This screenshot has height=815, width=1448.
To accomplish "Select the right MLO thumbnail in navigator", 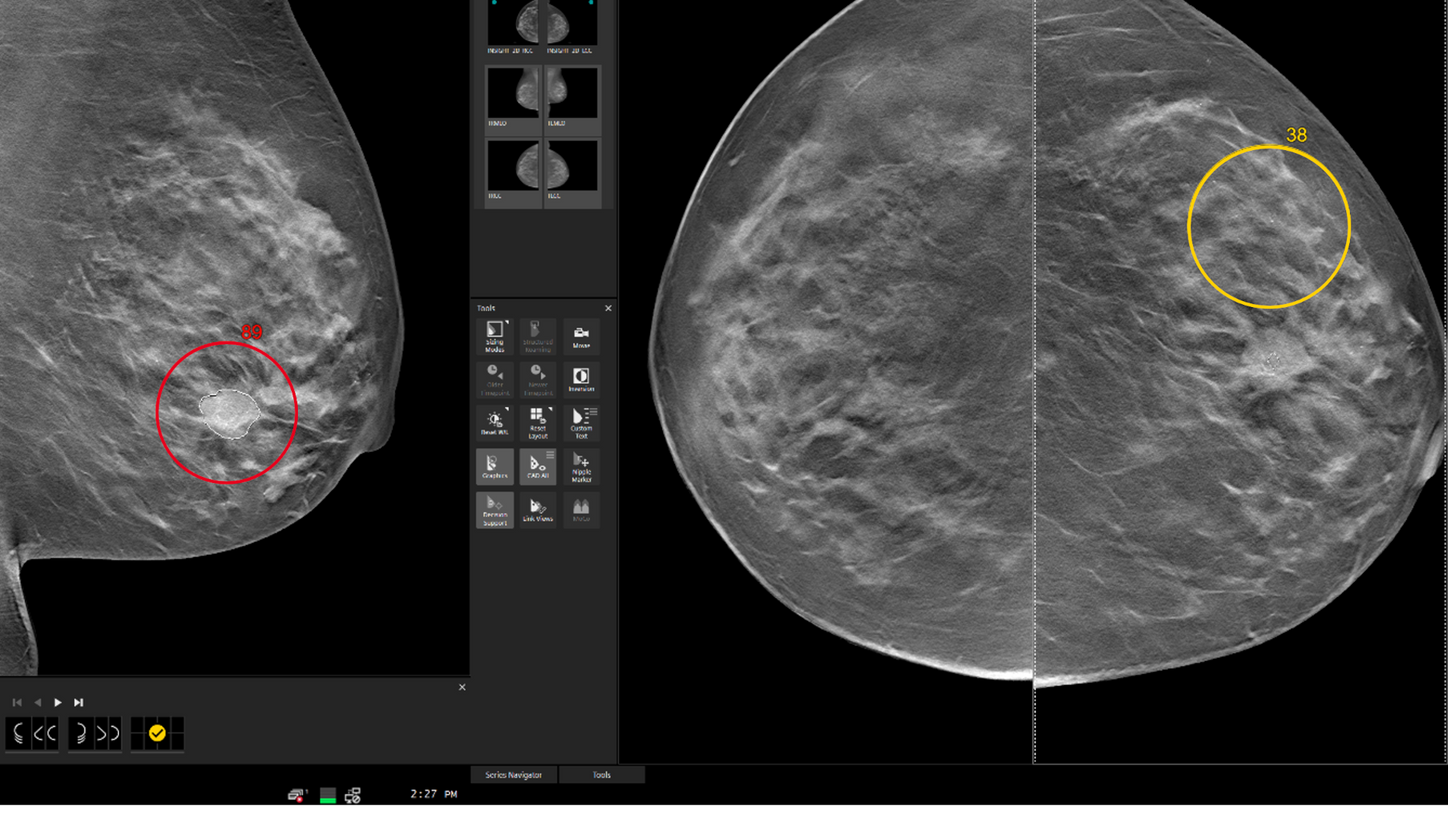I will pyautogui.click(x=514, y=97).
